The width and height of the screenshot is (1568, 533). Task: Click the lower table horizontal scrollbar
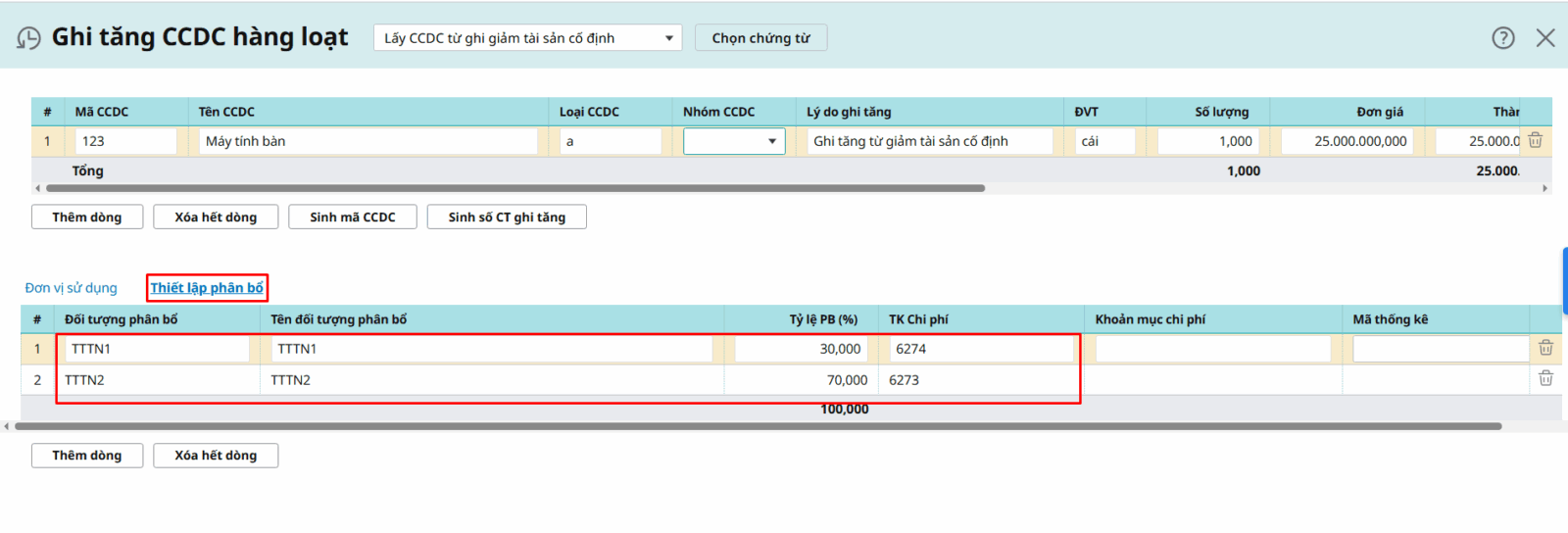(757, 426)
